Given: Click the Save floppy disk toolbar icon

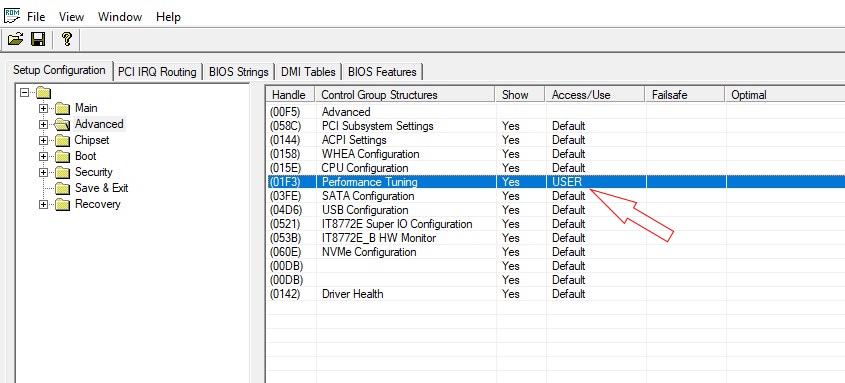Looking at the screenshot, I should [x=38, y=39].
